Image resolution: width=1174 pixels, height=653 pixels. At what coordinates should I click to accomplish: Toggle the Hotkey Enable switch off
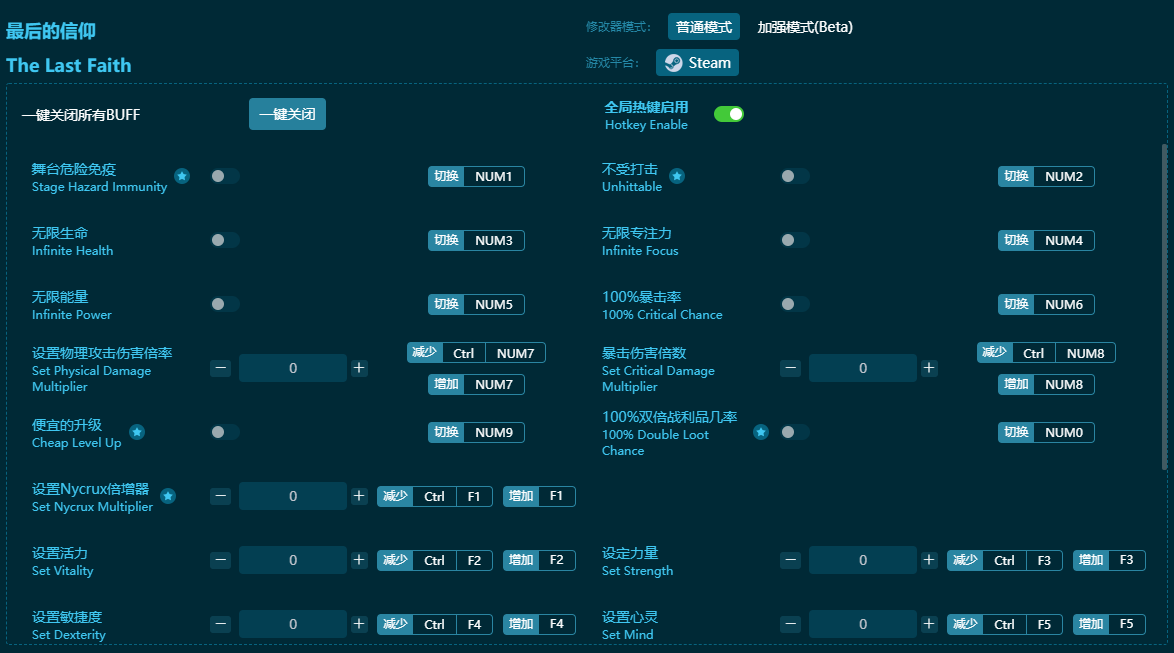tap(728, 114)
